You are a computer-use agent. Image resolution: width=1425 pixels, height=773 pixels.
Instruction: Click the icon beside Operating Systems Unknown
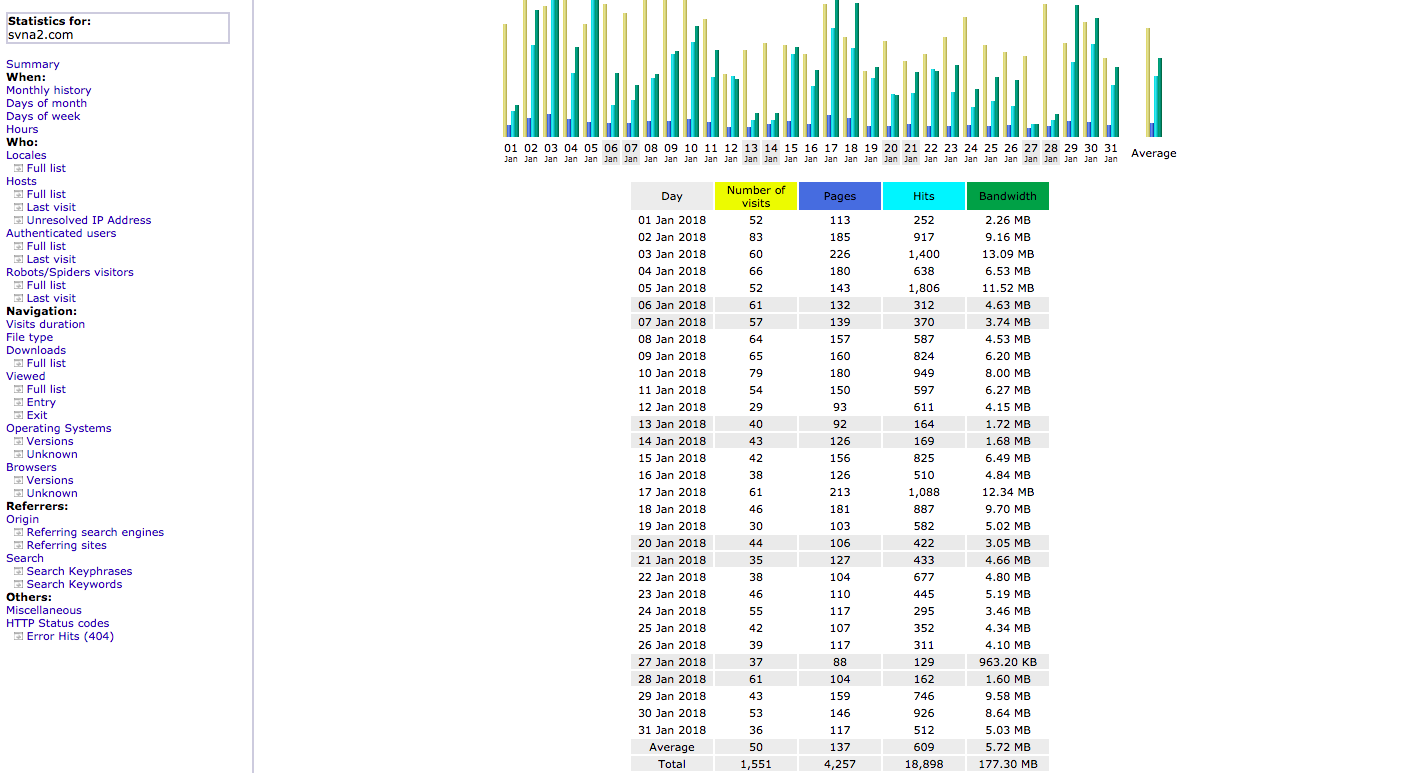(x=18, y=454)
